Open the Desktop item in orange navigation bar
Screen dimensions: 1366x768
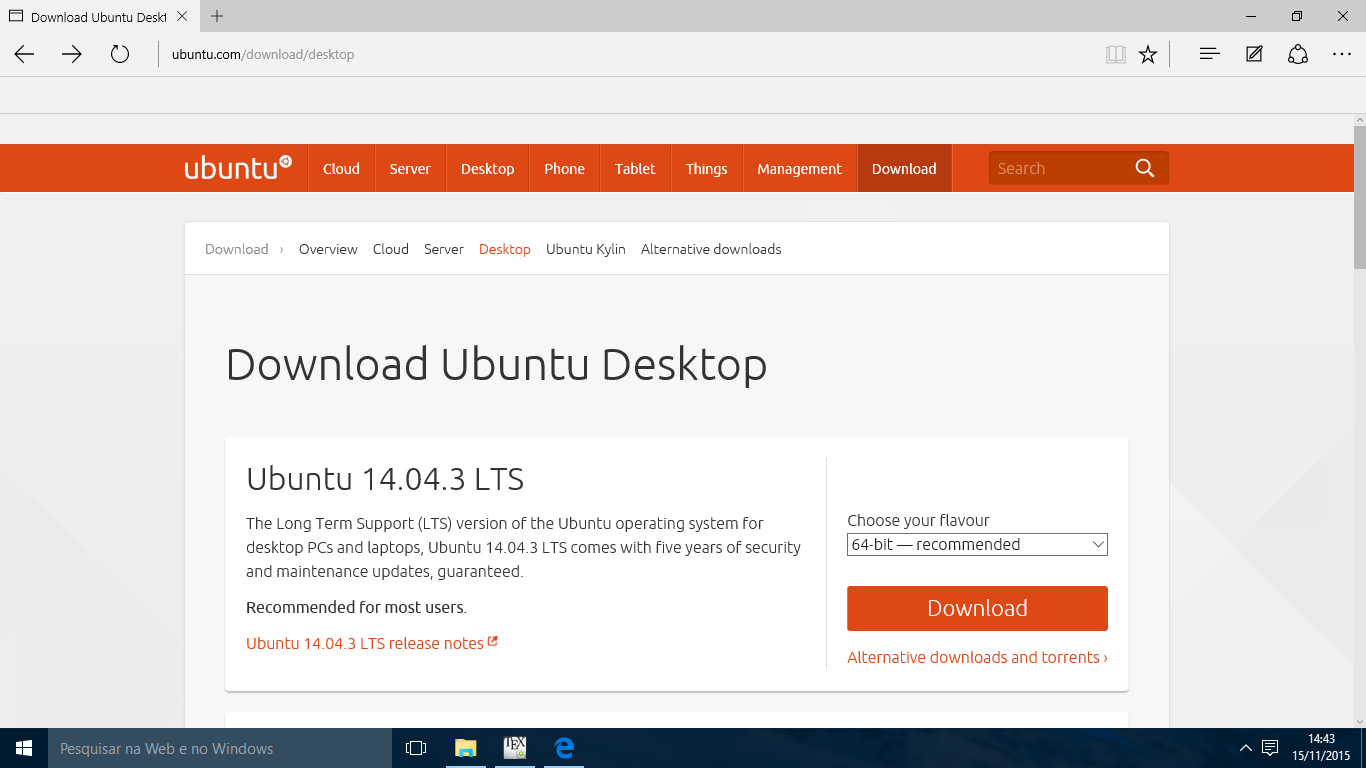coord(487,168)
